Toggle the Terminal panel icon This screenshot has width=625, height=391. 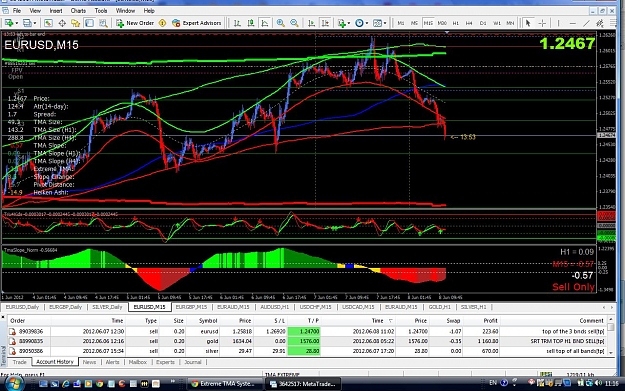(89, 23)
